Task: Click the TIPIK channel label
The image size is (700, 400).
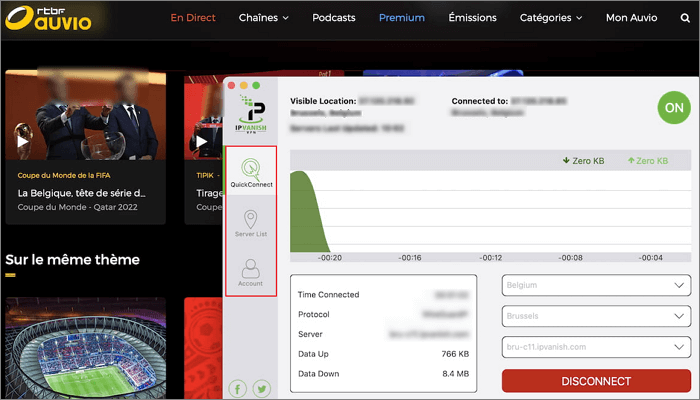Action: 205,175
